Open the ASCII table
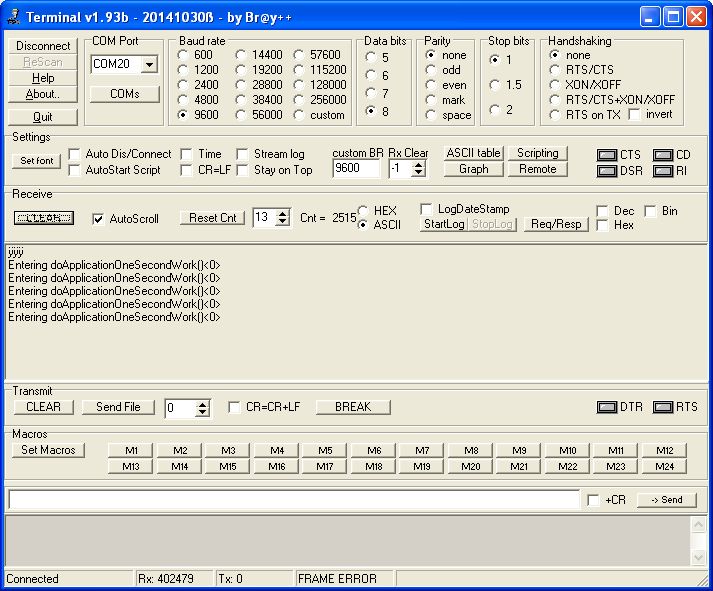 (x=473, y=153)
